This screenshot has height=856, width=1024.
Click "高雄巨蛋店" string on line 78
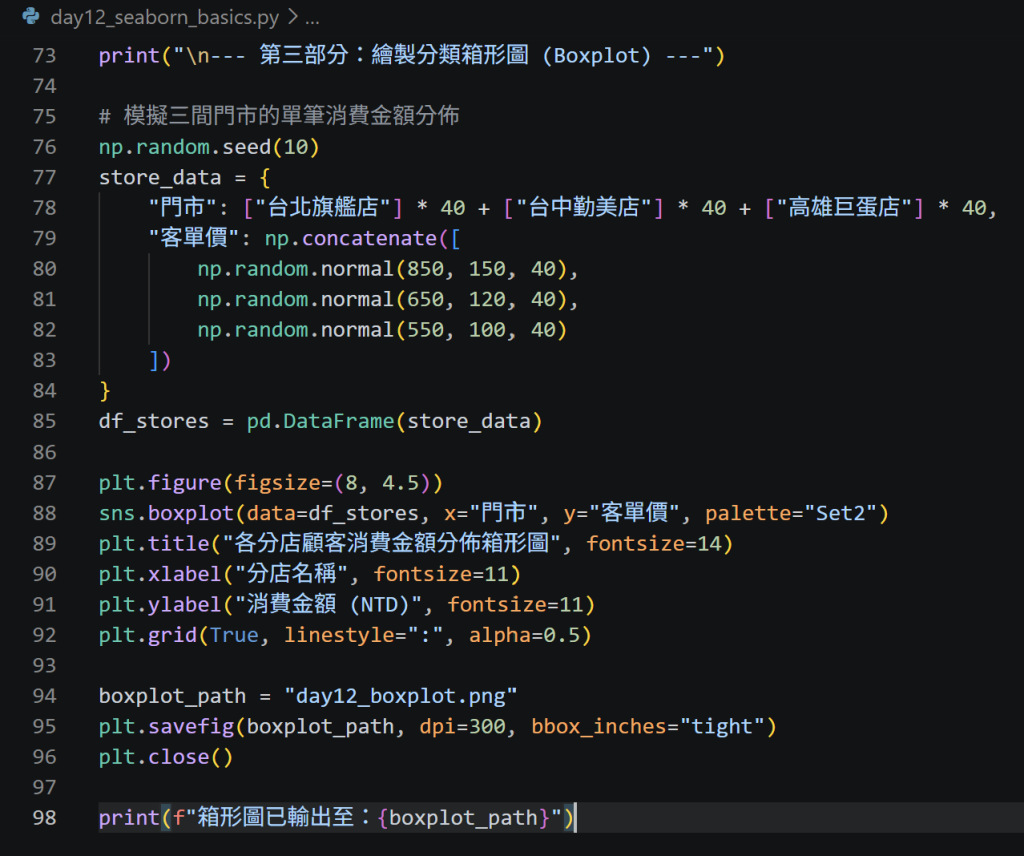coord(844,208)
